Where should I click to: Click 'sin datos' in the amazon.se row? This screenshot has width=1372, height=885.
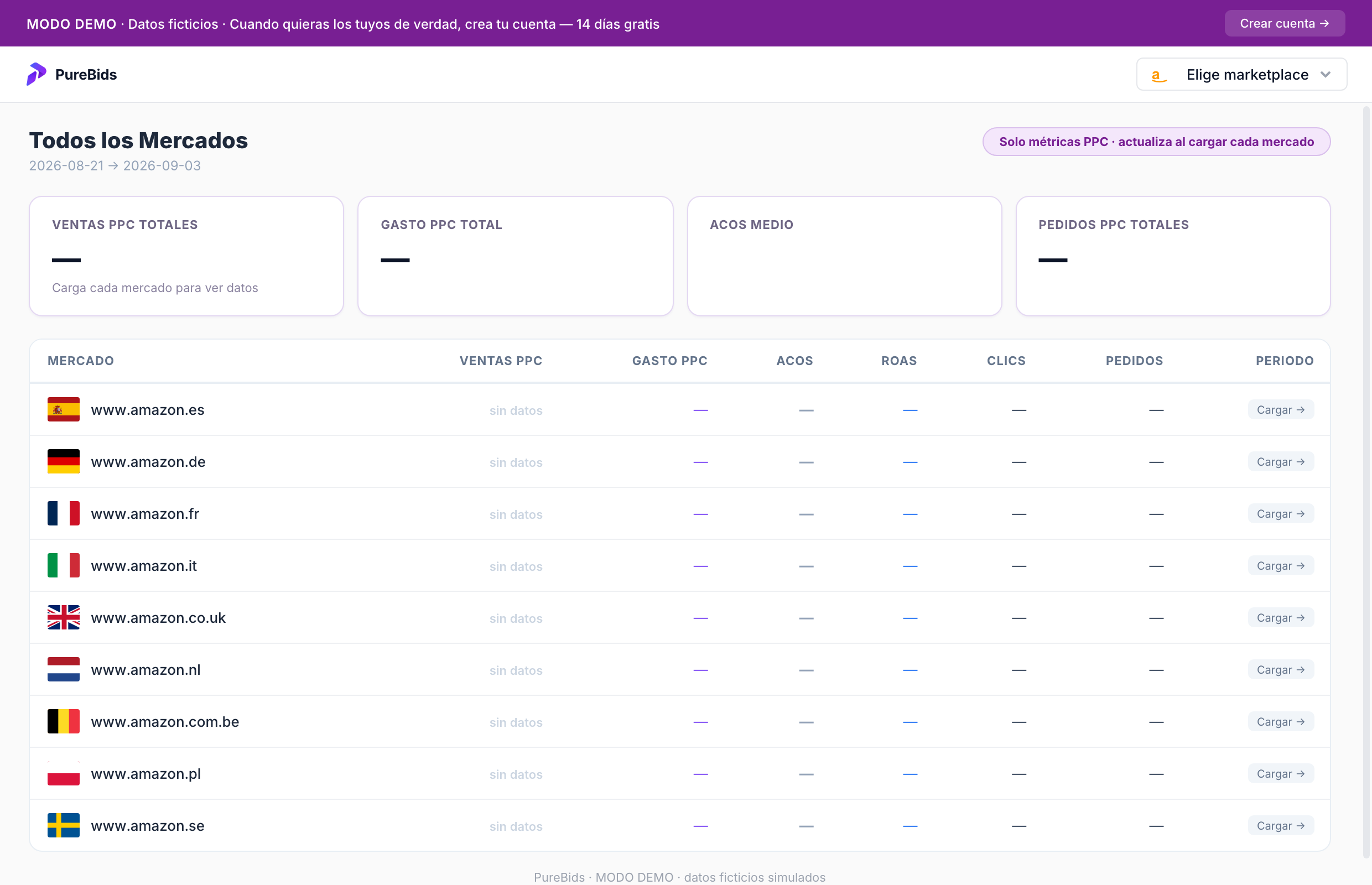[x=516, y=826]
